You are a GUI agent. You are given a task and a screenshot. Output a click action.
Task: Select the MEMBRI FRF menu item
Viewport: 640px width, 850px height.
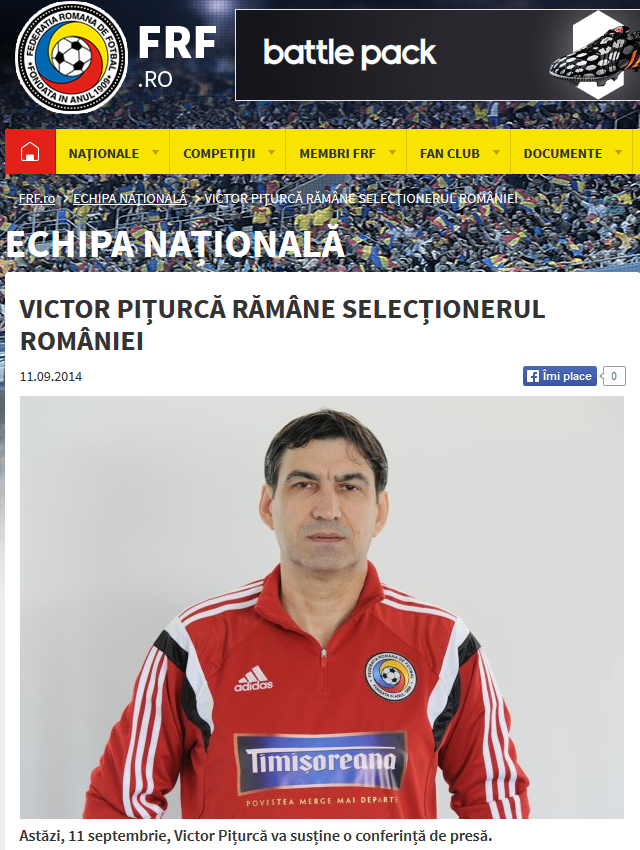click(337, 153)
